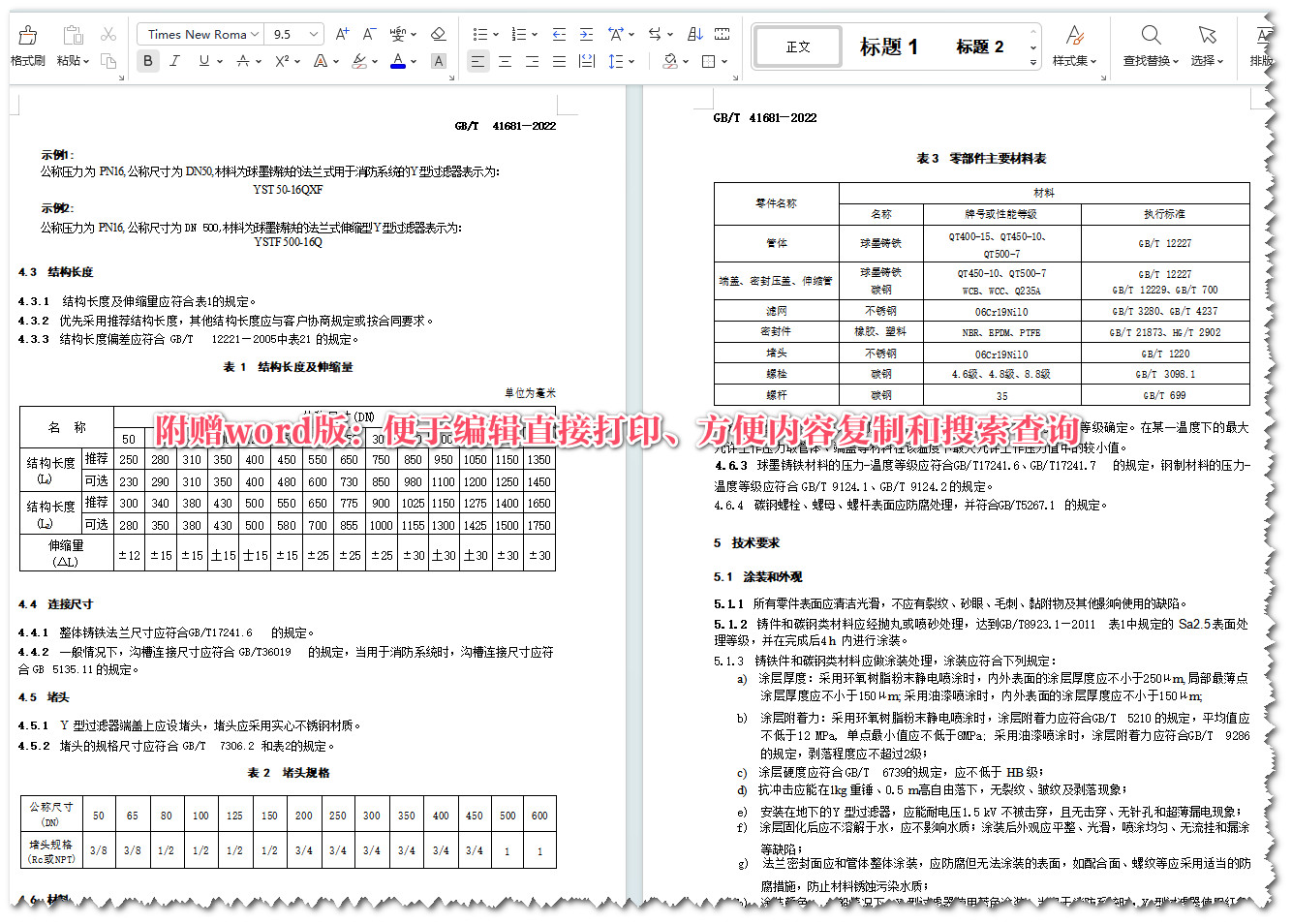Apply the 正文 body text style

pos(796,46)
